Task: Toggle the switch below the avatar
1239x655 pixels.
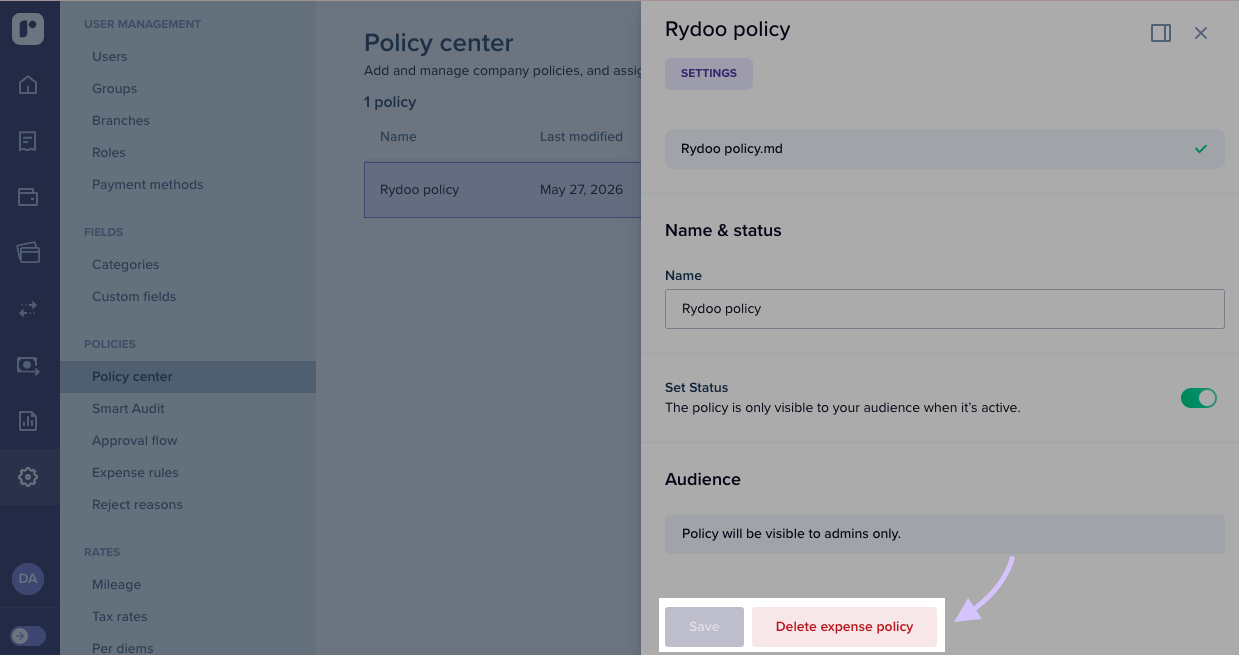Action: click(28, 635)
